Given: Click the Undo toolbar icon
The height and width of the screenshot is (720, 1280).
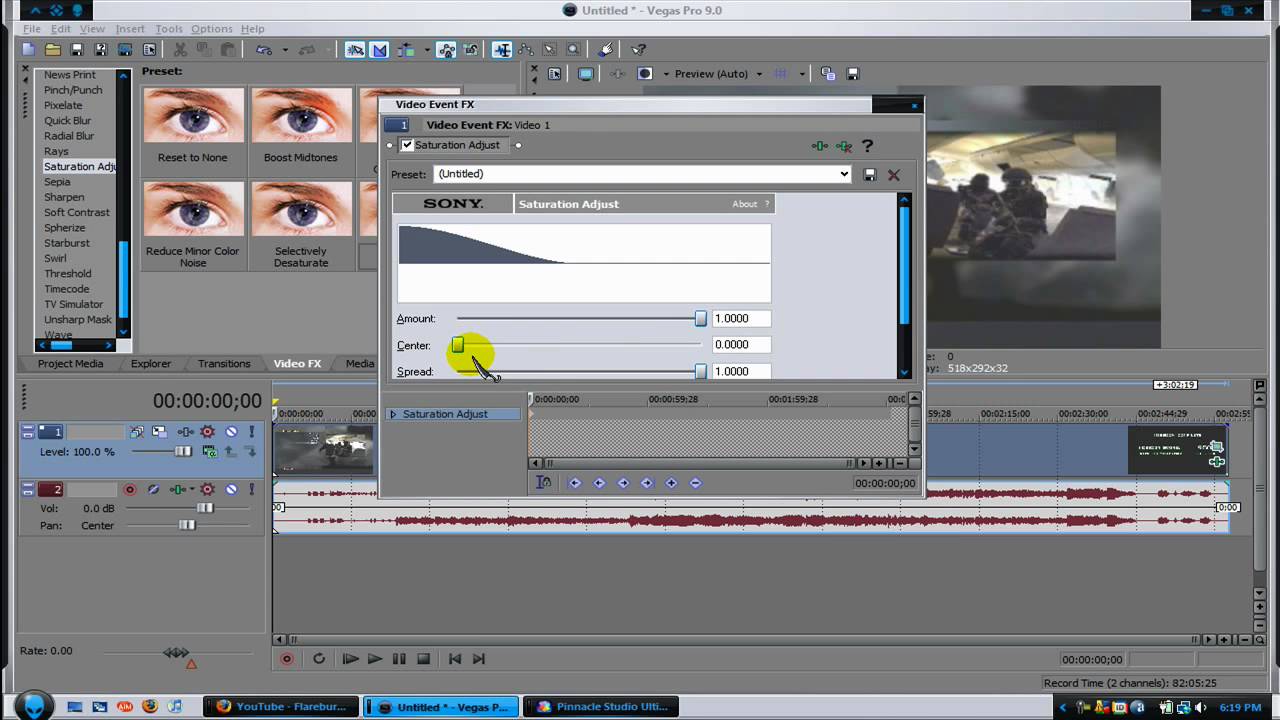Looking at the screenshot, I should tap(263, 49).
